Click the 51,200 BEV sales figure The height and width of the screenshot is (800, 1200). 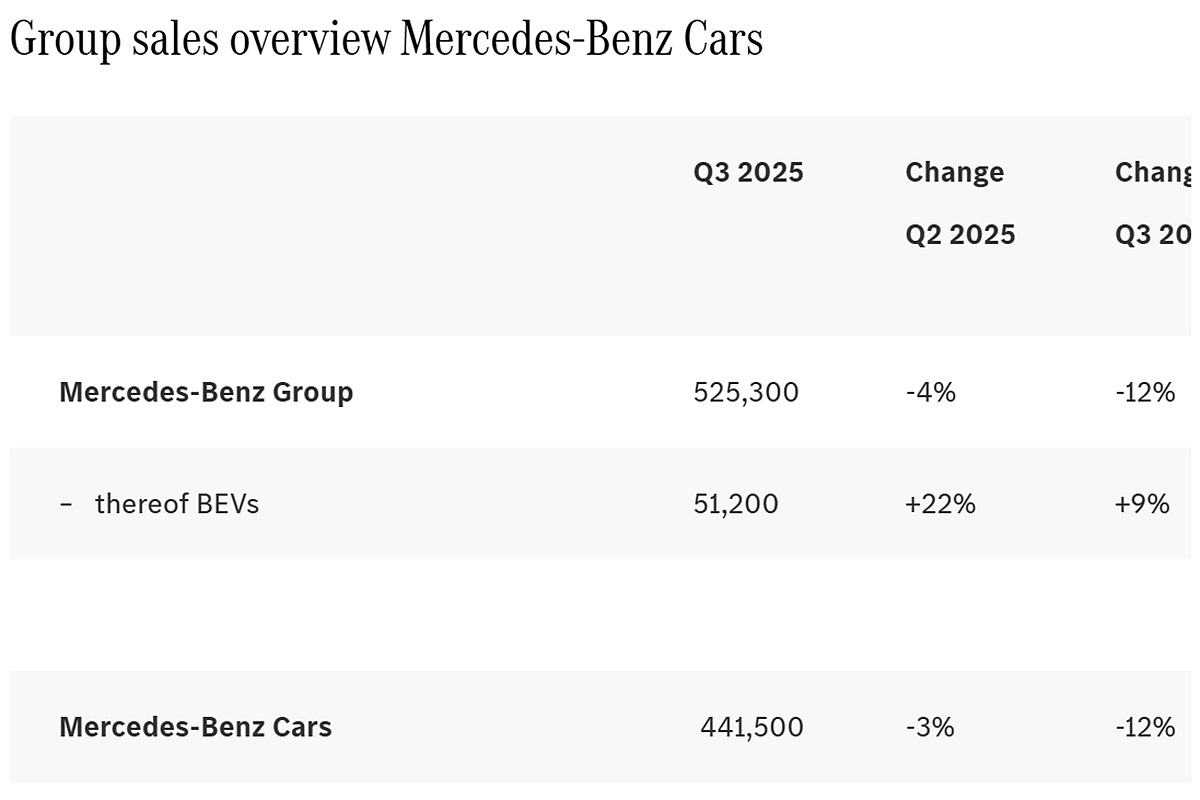[x=735, y=504]
